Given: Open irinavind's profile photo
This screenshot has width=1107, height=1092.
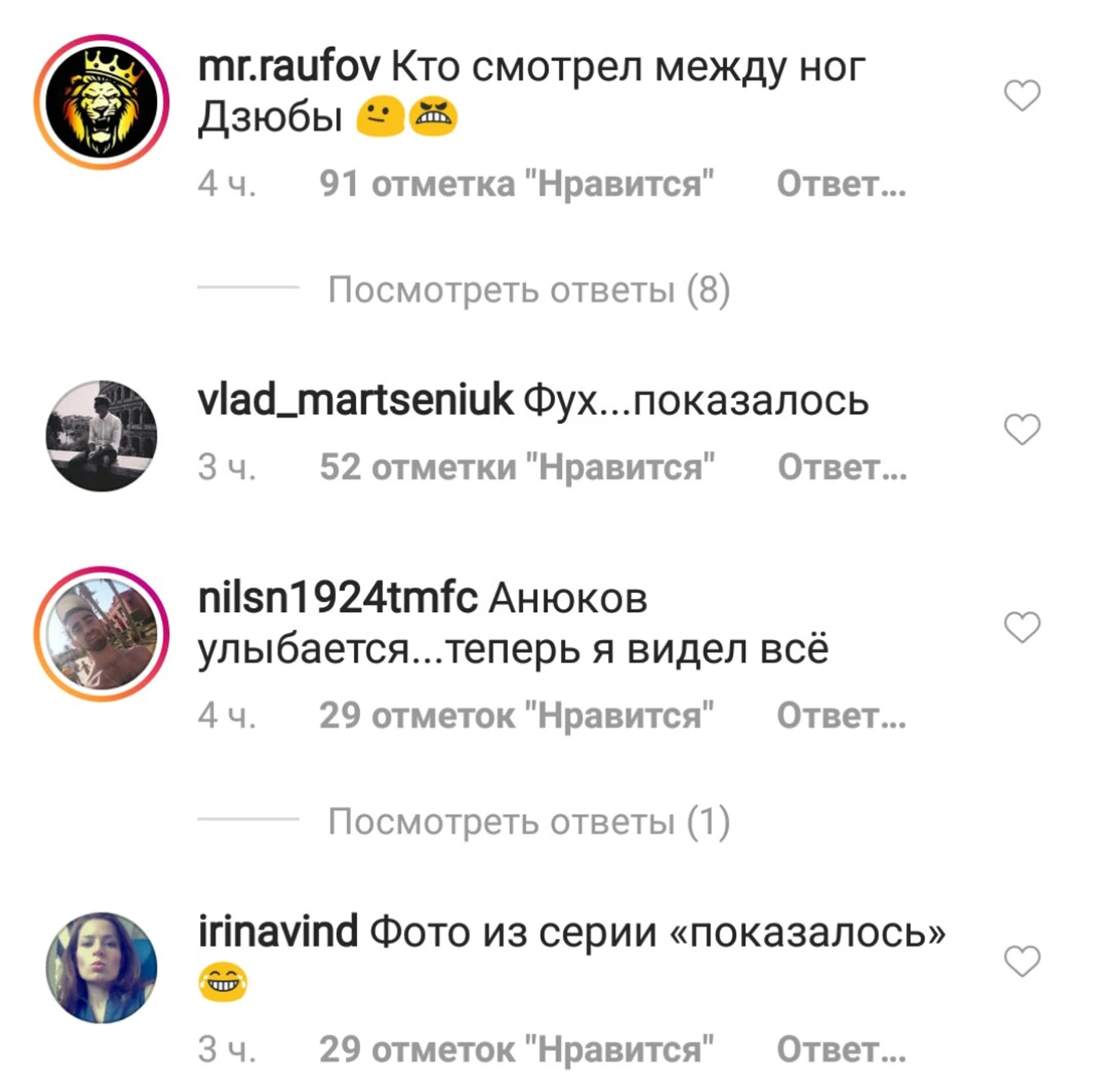Looking at the screenshot, I should [102, 968].
